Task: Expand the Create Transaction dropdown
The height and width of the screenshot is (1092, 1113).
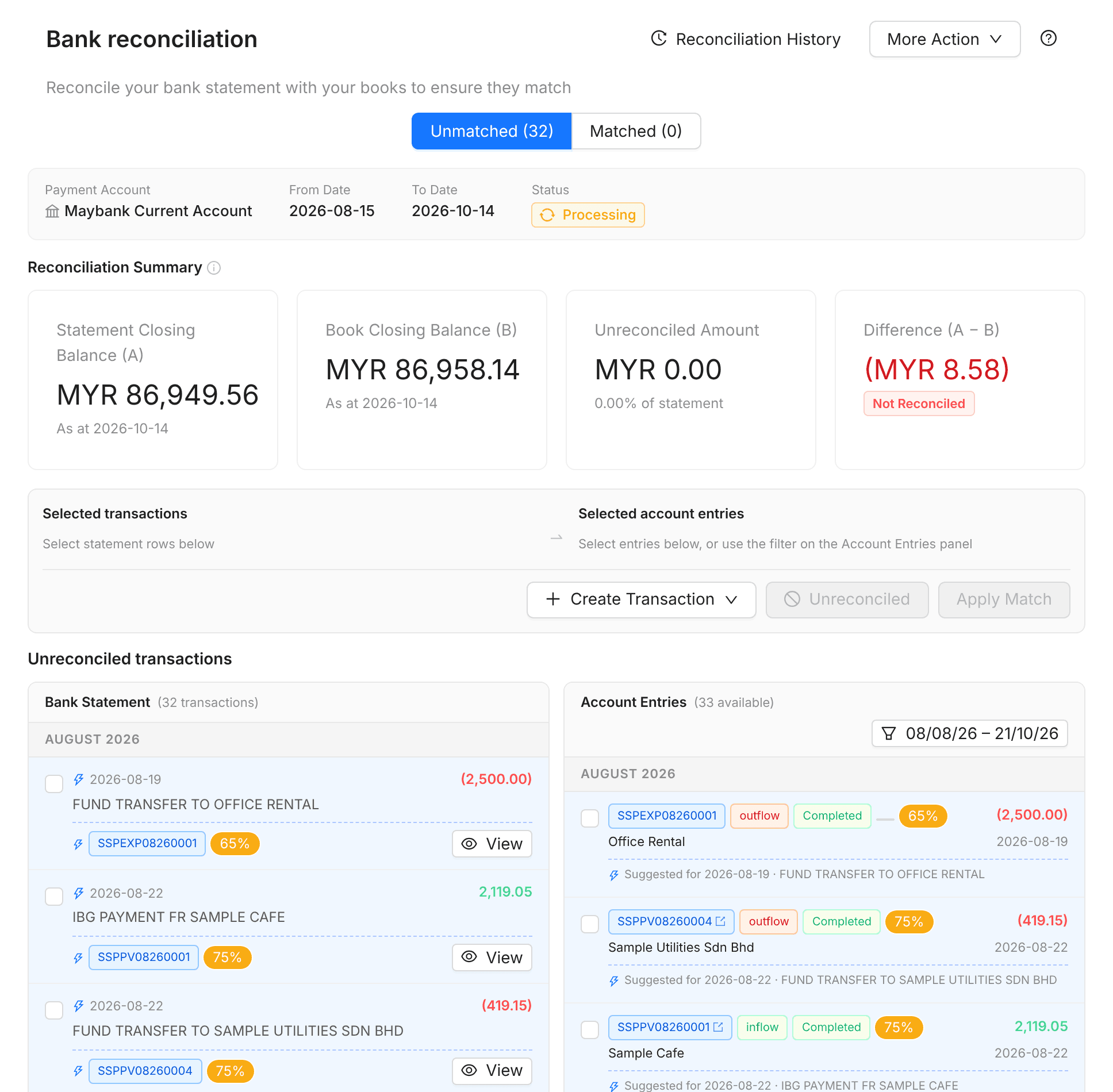Action: (x=641, y=599)
